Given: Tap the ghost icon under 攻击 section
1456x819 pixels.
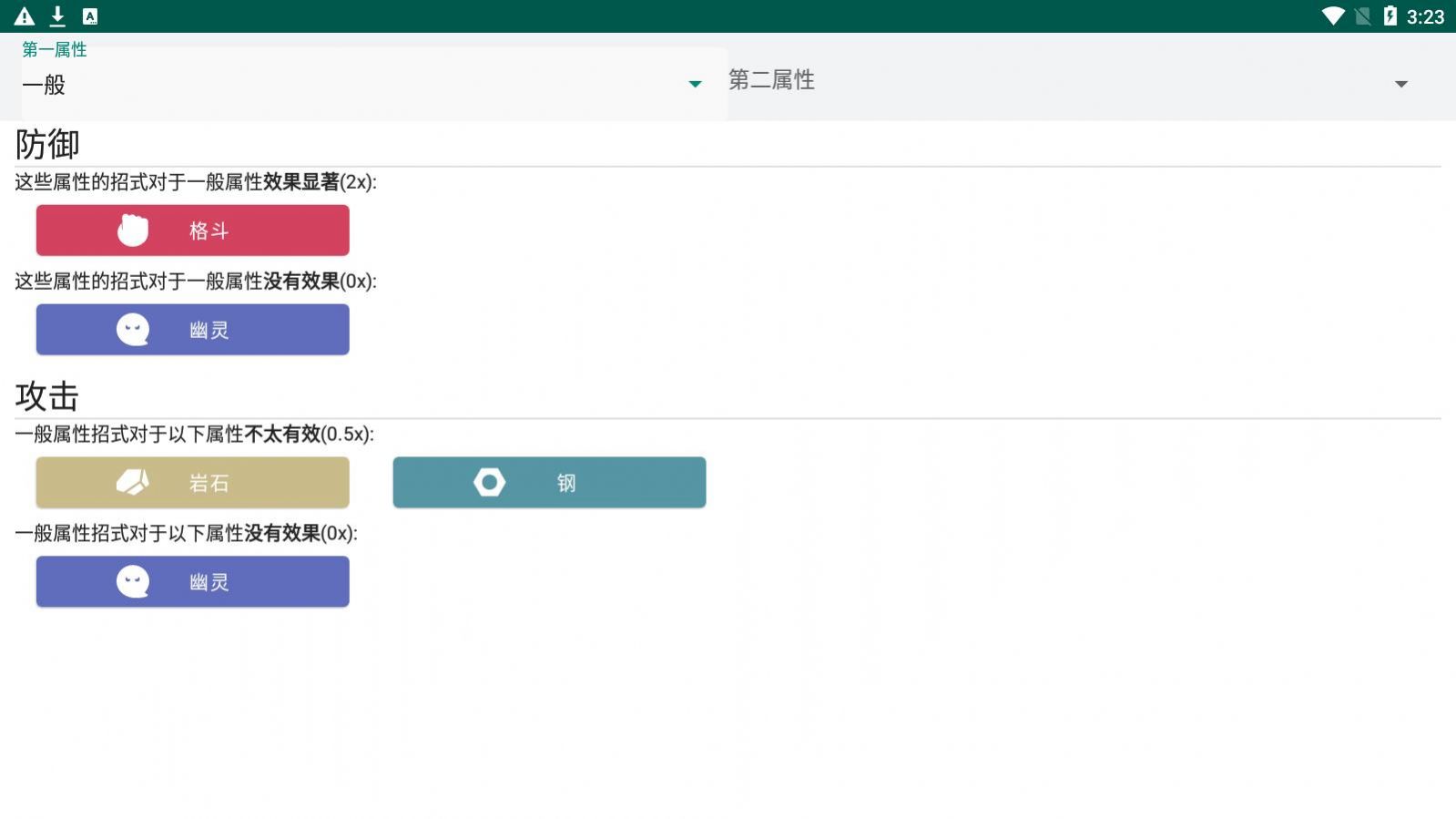Looking at the screenshot, I should tap(133, 582).
